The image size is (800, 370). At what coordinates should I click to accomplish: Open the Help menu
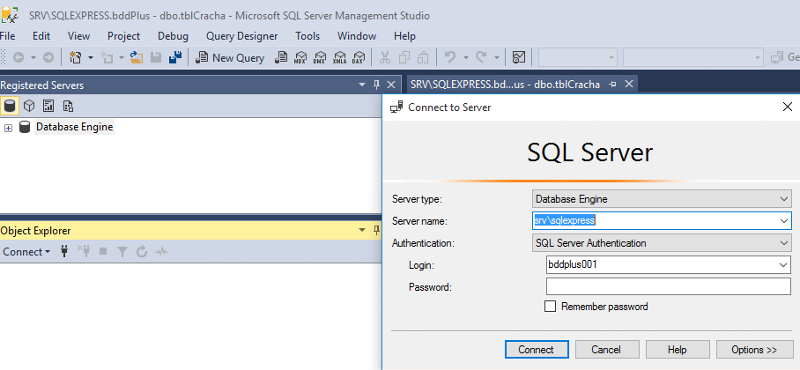click(405, 36)
